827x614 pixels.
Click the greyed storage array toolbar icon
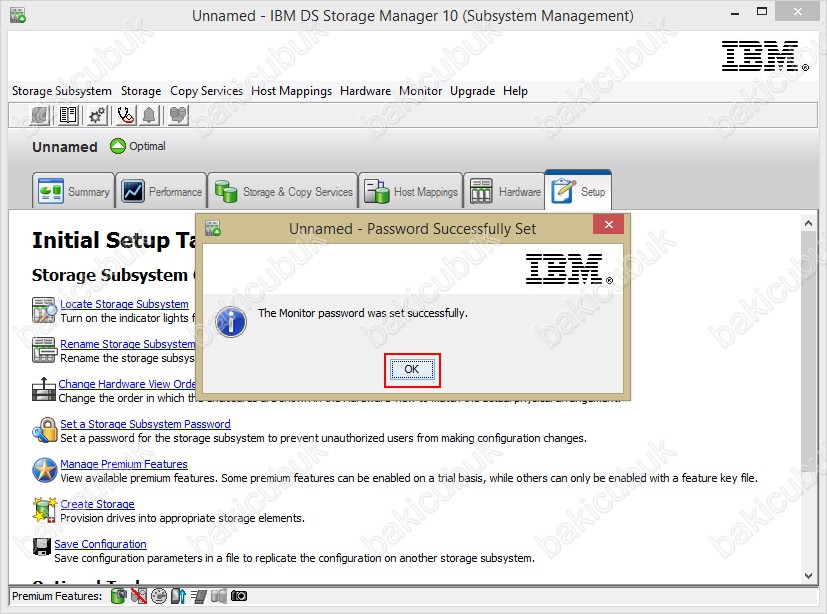[40, 116]
